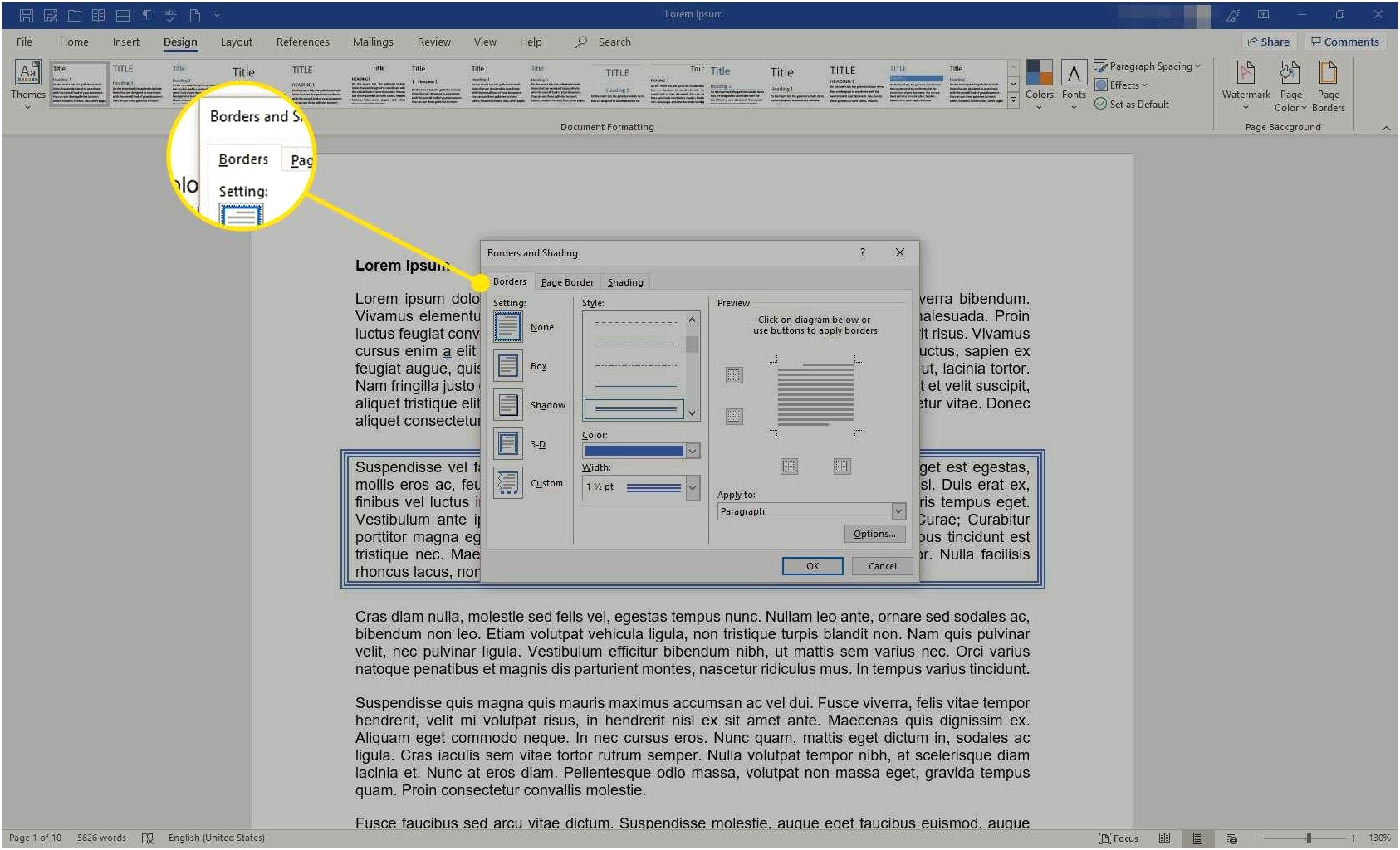Click the zoom out minus button
The width and height of the screenshot is (1400, 850).
tap(1256, 838)
